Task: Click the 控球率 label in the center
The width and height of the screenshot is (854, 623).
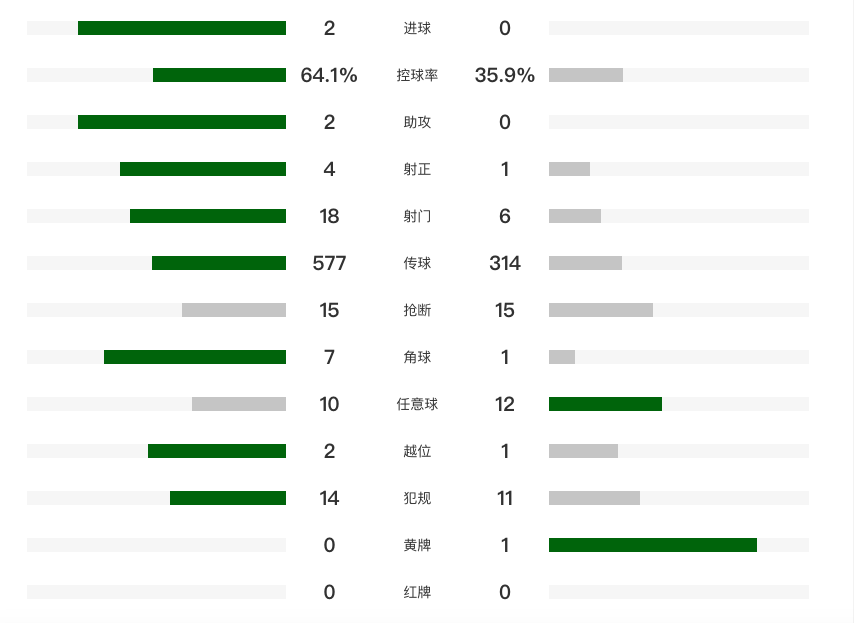Action: point(417,75)
